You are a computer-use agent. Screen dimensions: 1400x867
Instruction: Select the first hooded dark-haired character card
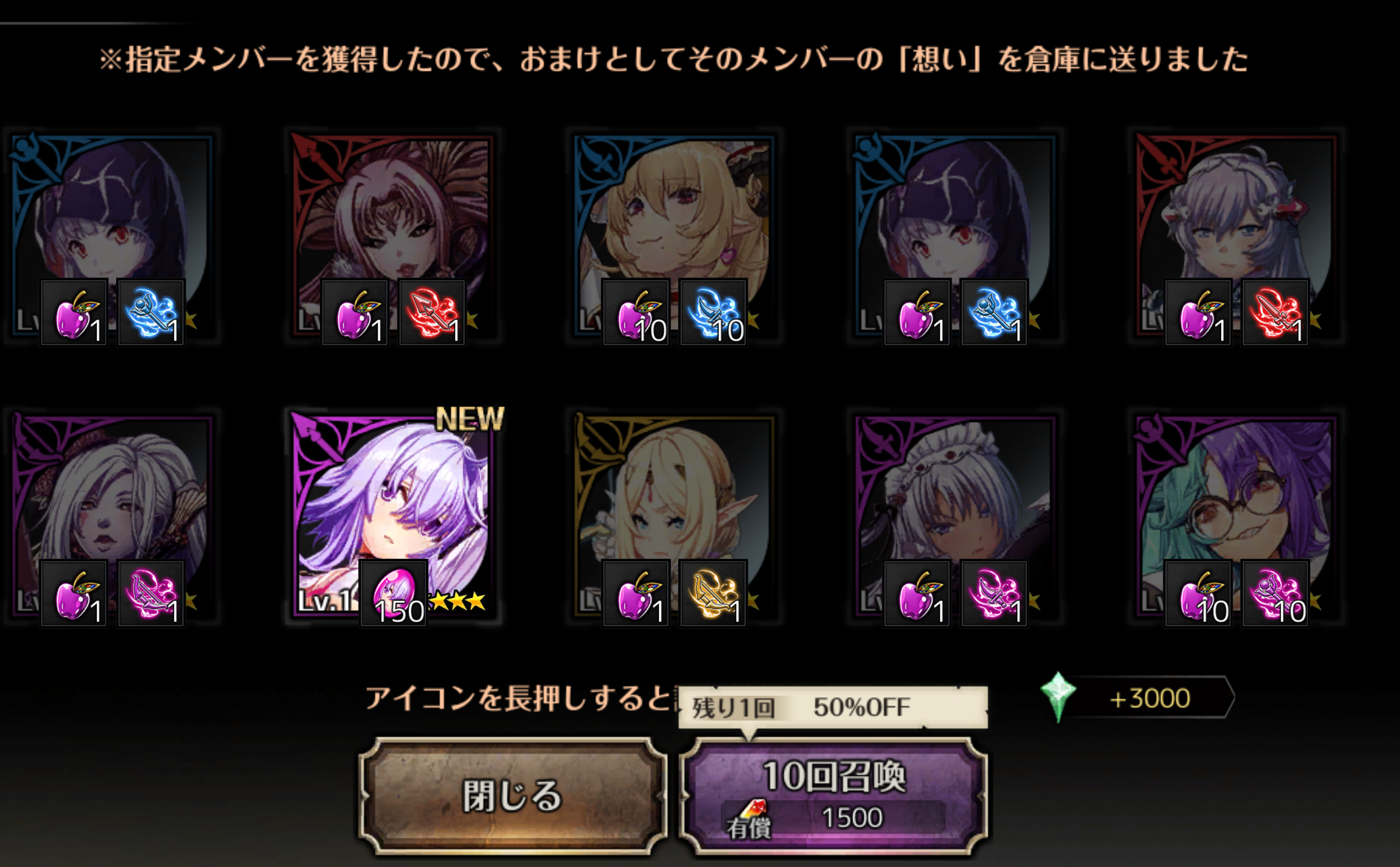pos(112,236)
